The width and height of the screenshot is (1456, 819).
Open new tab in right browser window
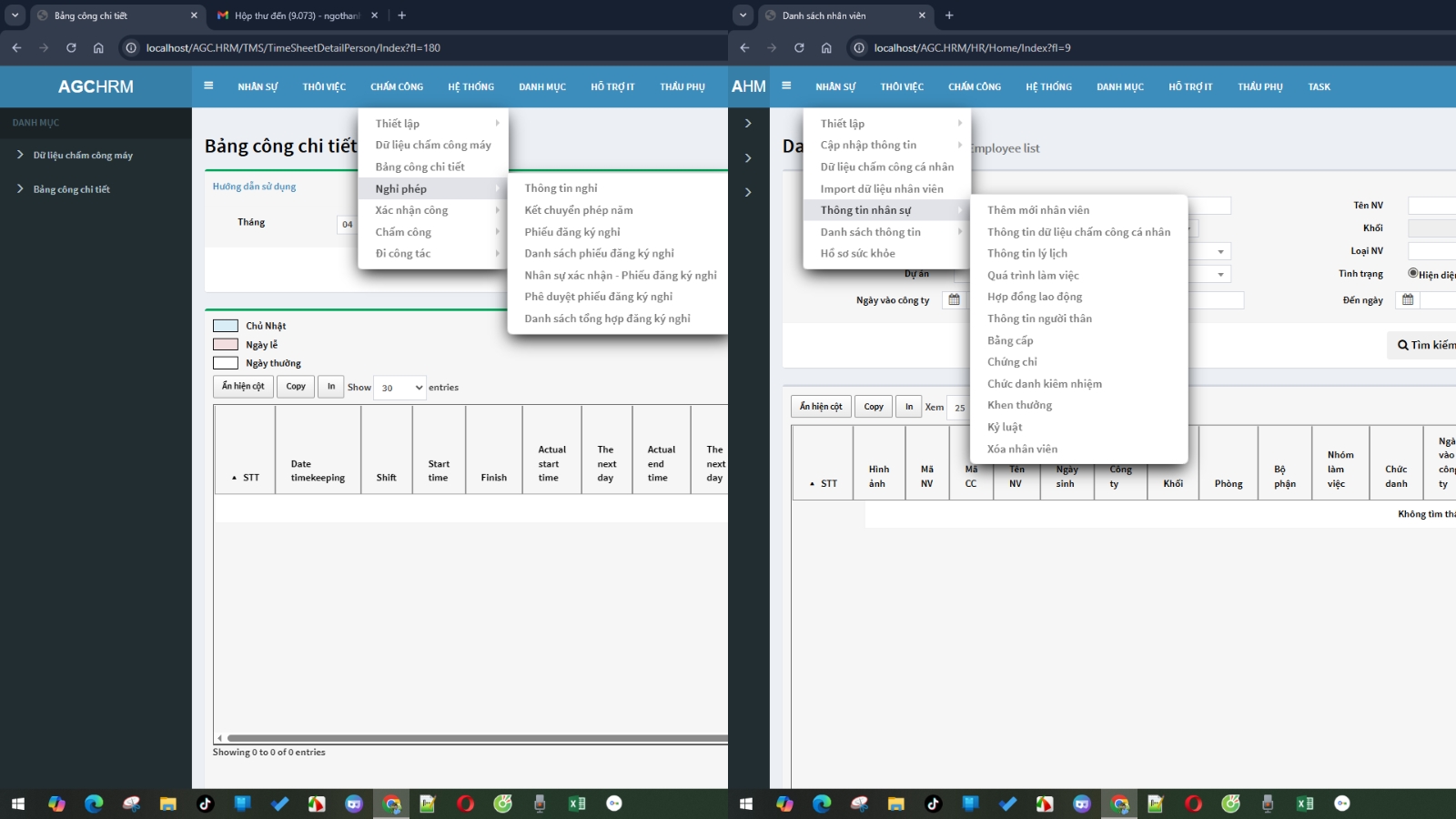949,15
